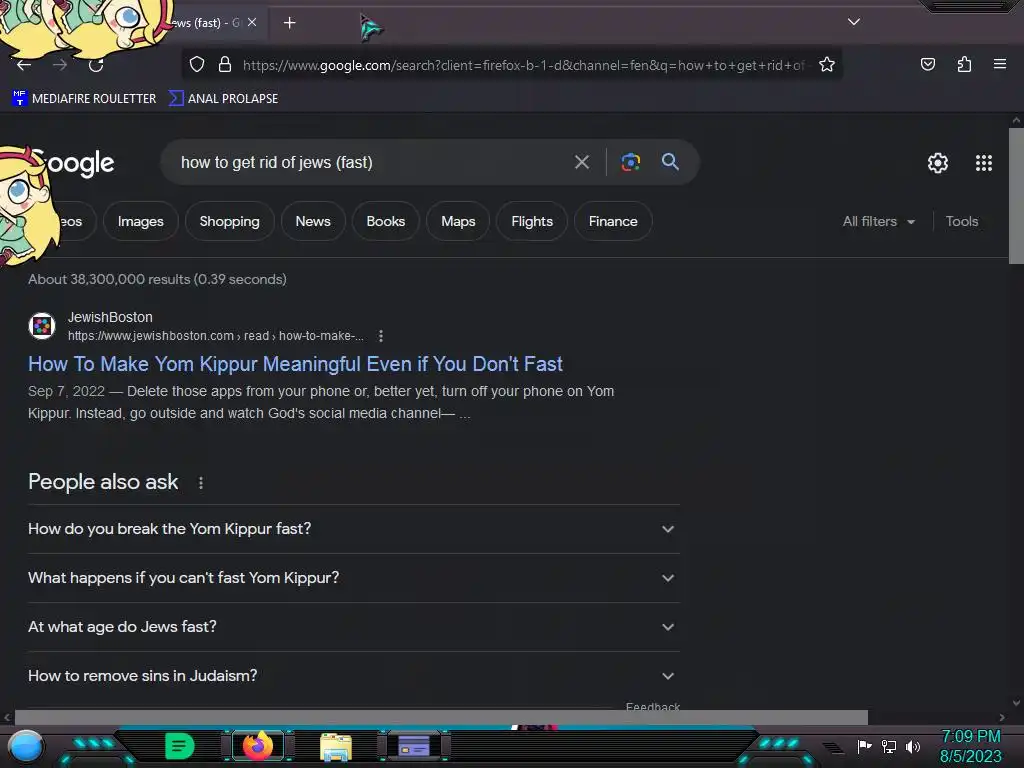Open the Windows Start orb
Image resolution: width=1024 pixels, height=768 pixels.
(27, 747)
